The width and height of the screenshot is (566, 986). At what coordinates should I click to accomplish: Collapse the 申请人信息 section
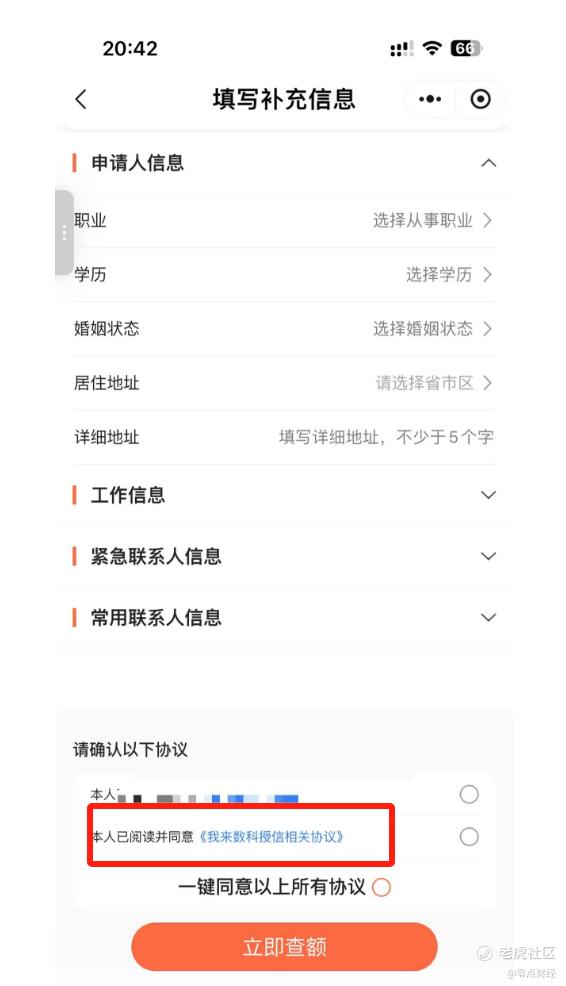[x=489, y=163]
